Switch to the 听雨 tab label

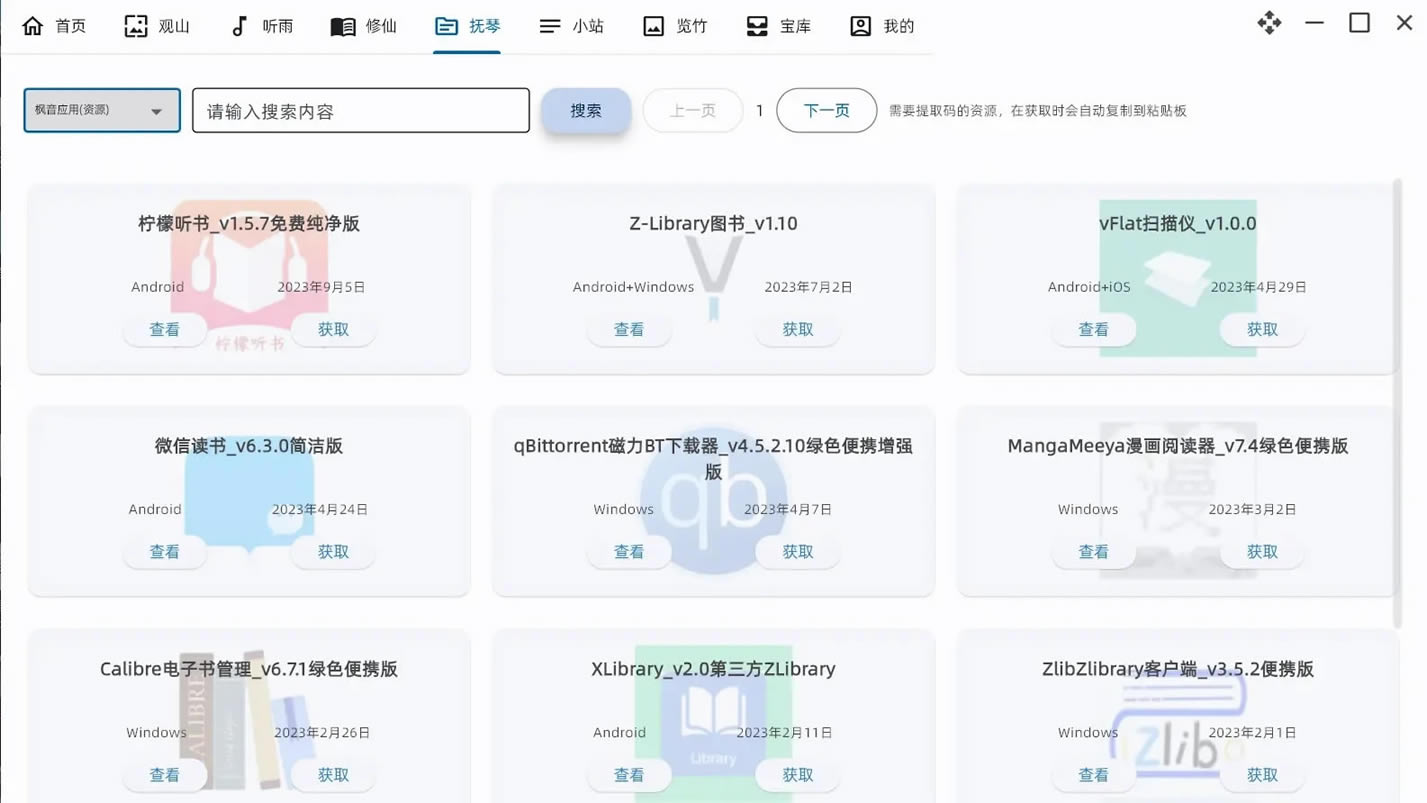278,26
